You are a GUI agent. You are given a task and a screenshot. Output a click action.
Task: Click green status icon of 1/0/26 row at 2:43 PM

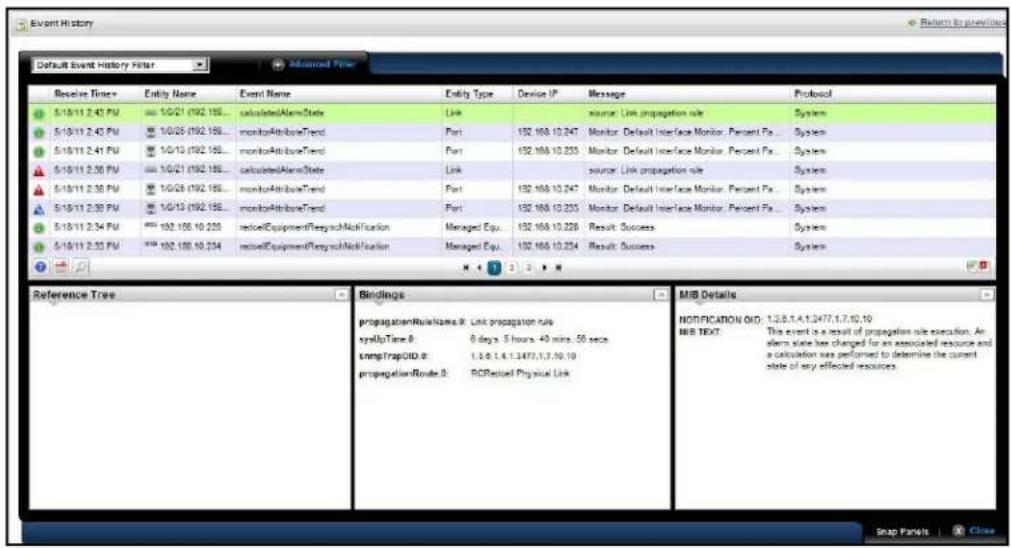coord(39,133)
